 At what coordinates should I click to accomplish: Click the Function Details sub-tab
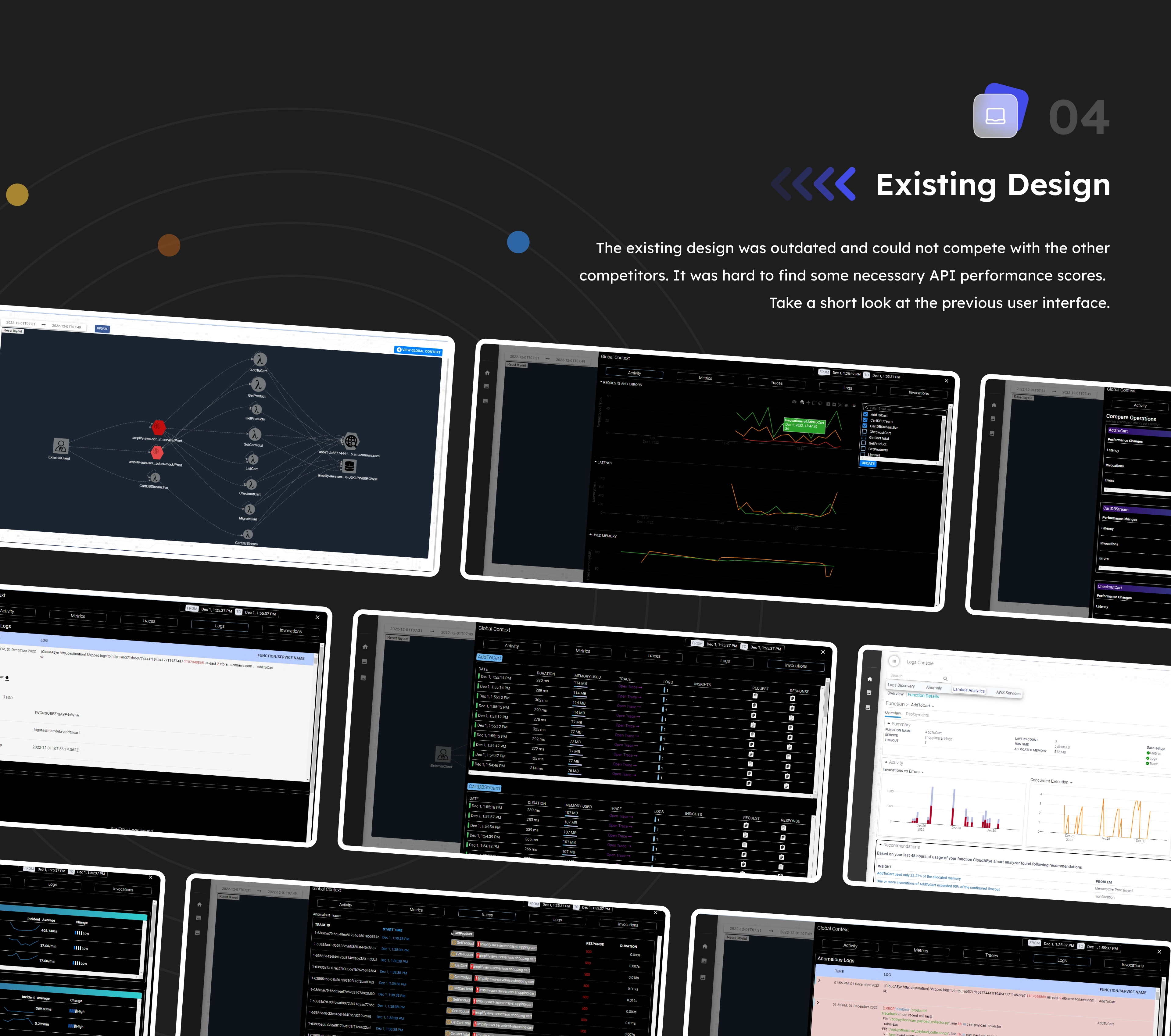pyautogui.click(x=923, y=696)
